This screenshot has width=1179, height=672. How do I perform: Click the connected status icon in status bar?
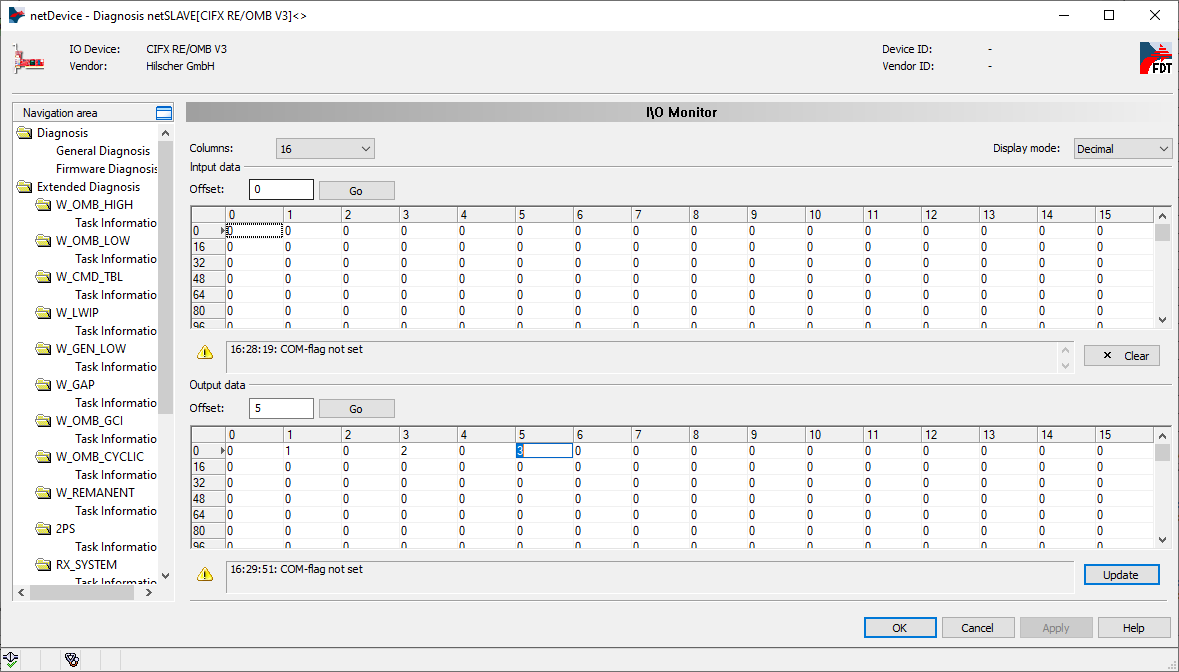(11, 659)
